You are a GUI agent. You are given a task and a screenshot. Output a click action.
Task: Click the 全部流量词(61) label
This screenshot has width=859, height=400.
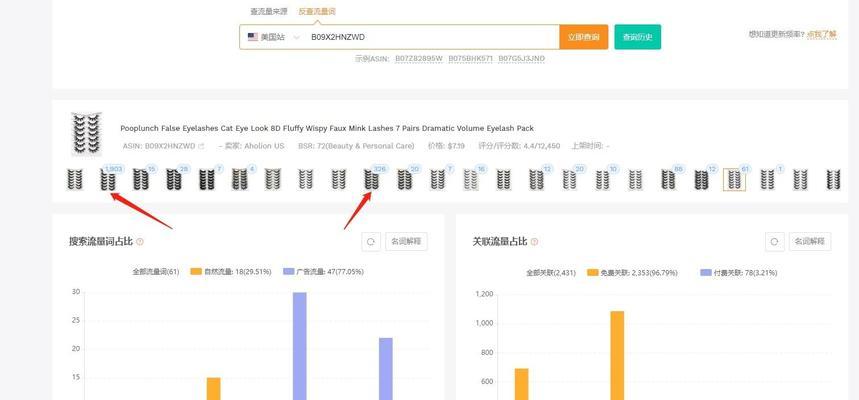click(156, 271)
